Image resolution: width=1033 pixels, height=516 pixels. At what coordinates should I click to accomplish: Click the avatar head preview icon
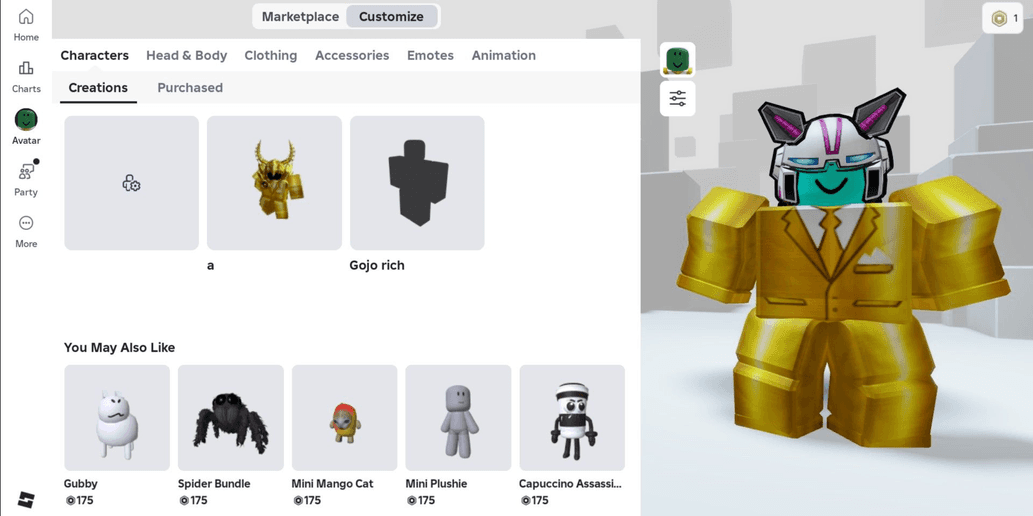click(677, 59)
